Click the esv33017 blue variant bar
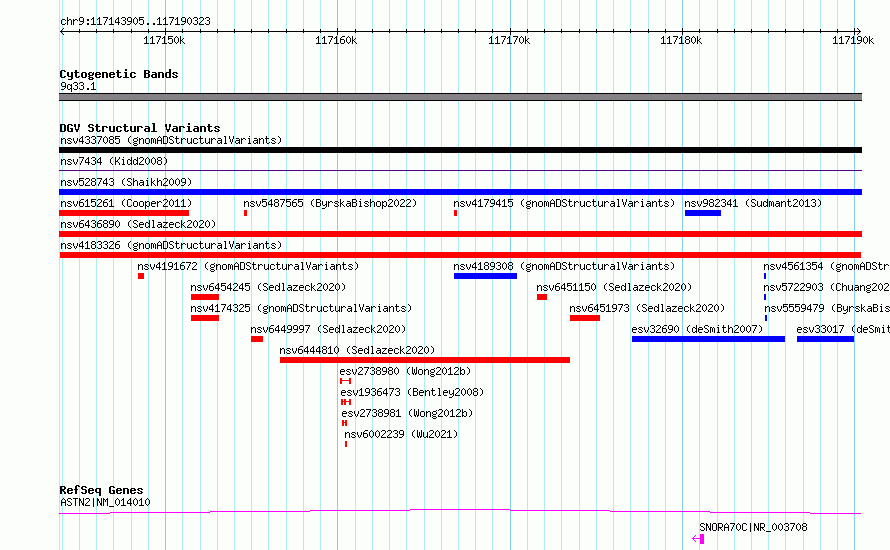 (x=825, y=339)
